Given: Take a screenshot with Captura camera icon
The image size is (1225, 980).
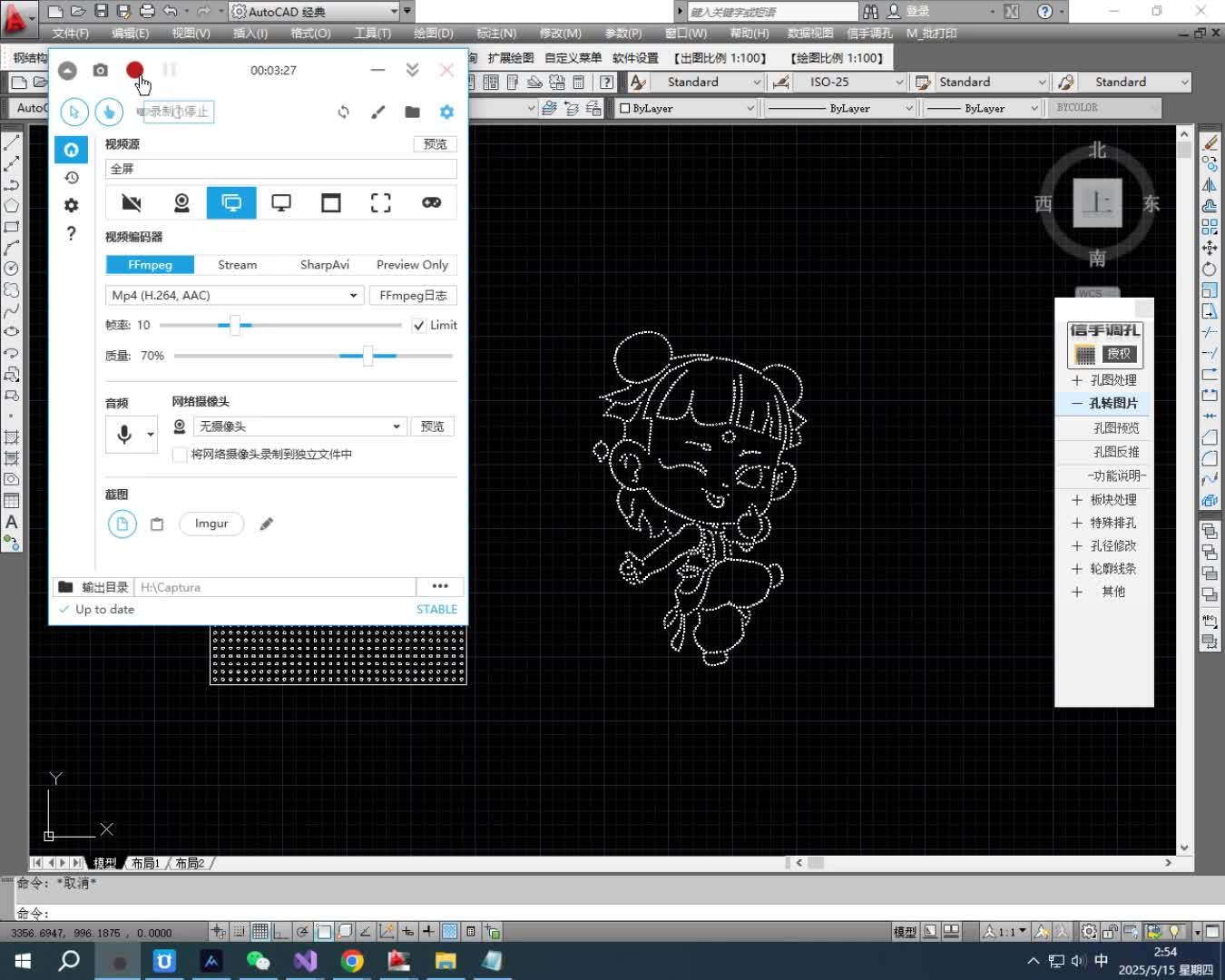Looking at the screenshot, I should [101, 70].
